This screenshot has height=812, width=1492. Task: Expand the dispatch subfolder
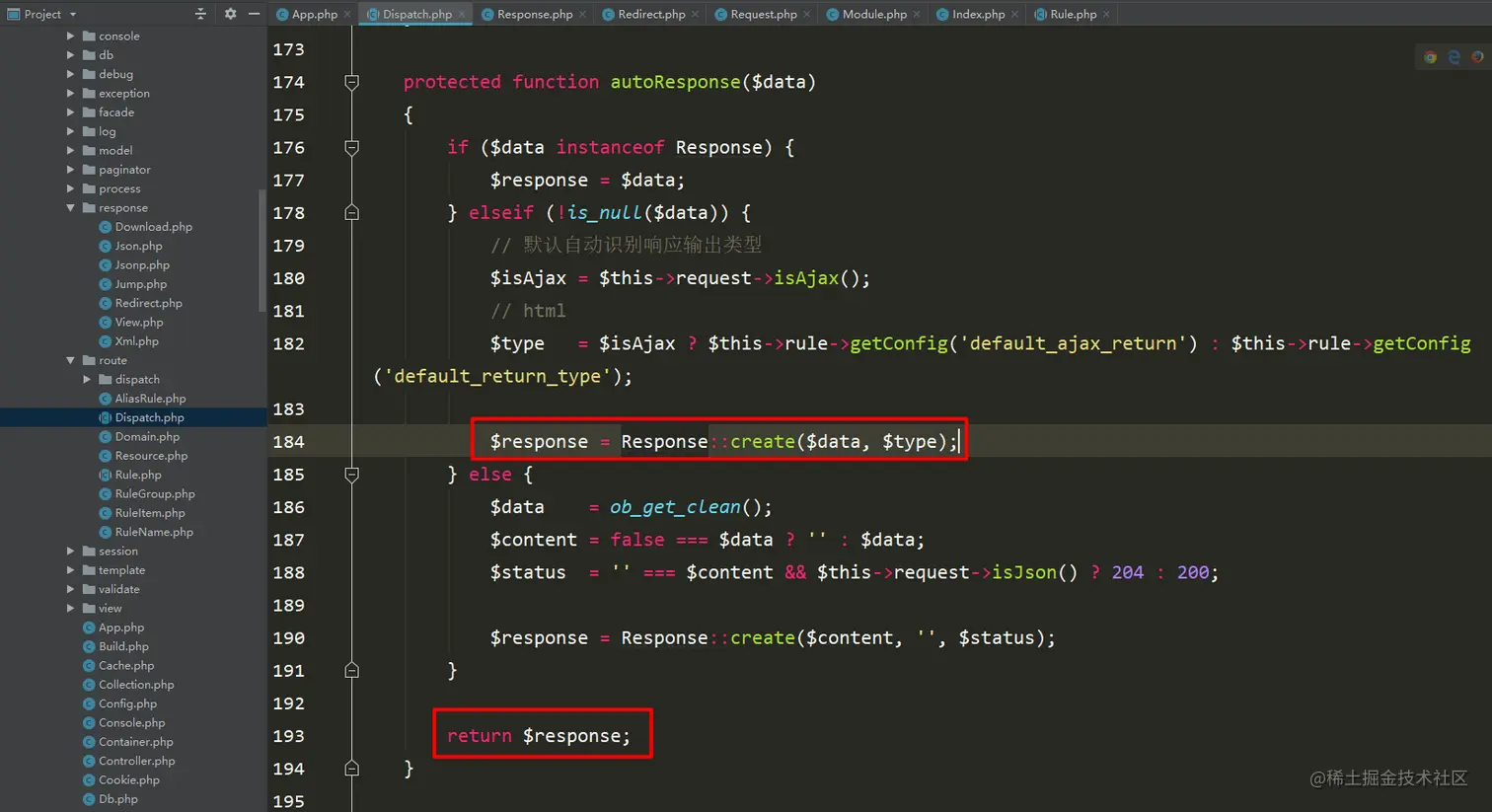(87, 380)
